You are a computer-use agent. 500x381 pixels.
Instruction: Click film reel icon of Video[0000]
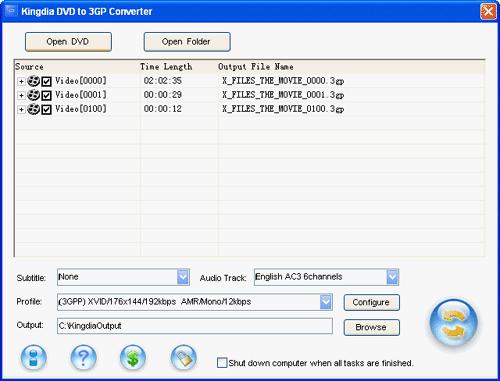pos(33,81)
